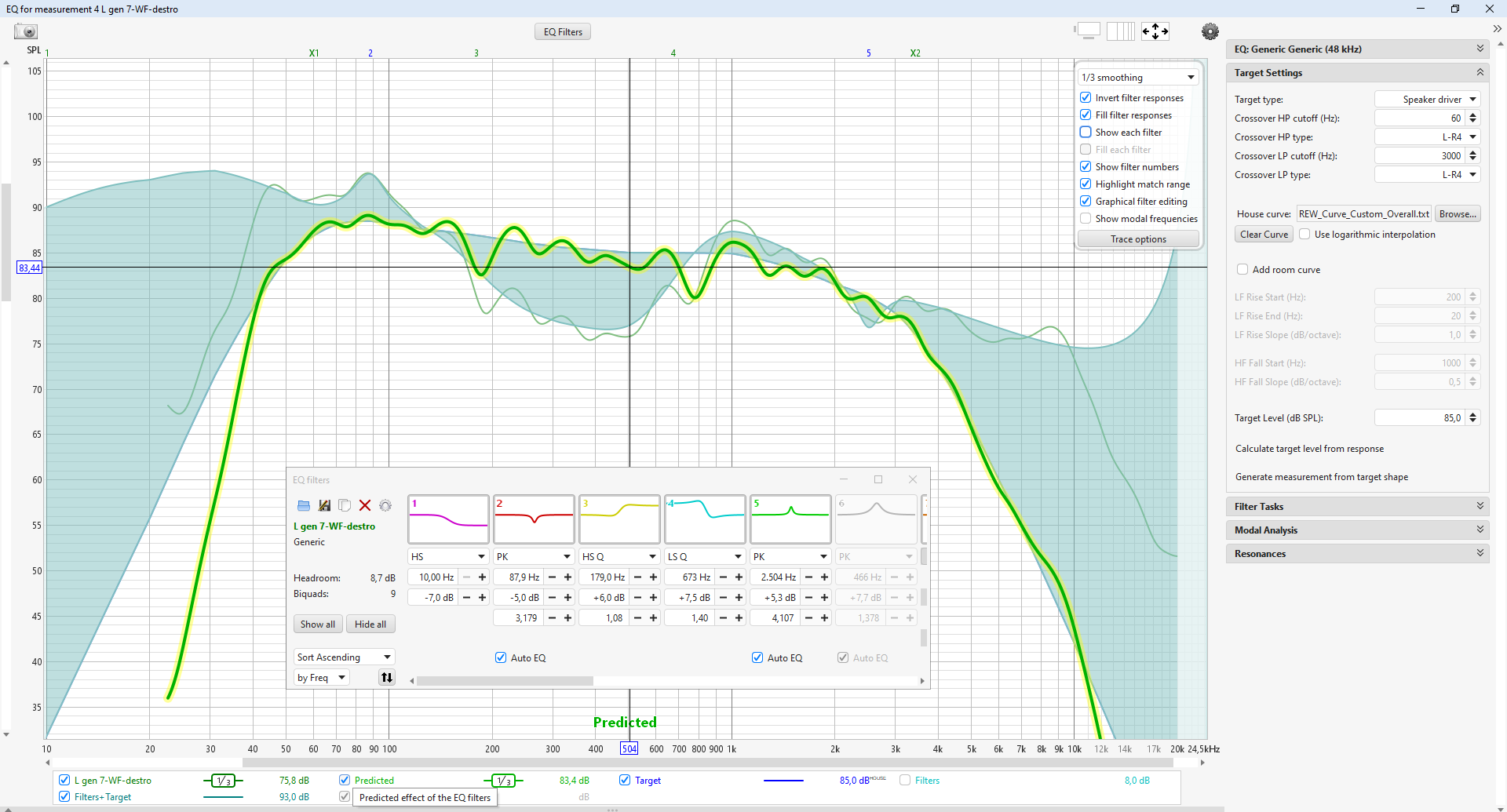Viewport: 1507px width, 812px height.
Task: Click the EQ Filters button
Action: click(563, 31)
